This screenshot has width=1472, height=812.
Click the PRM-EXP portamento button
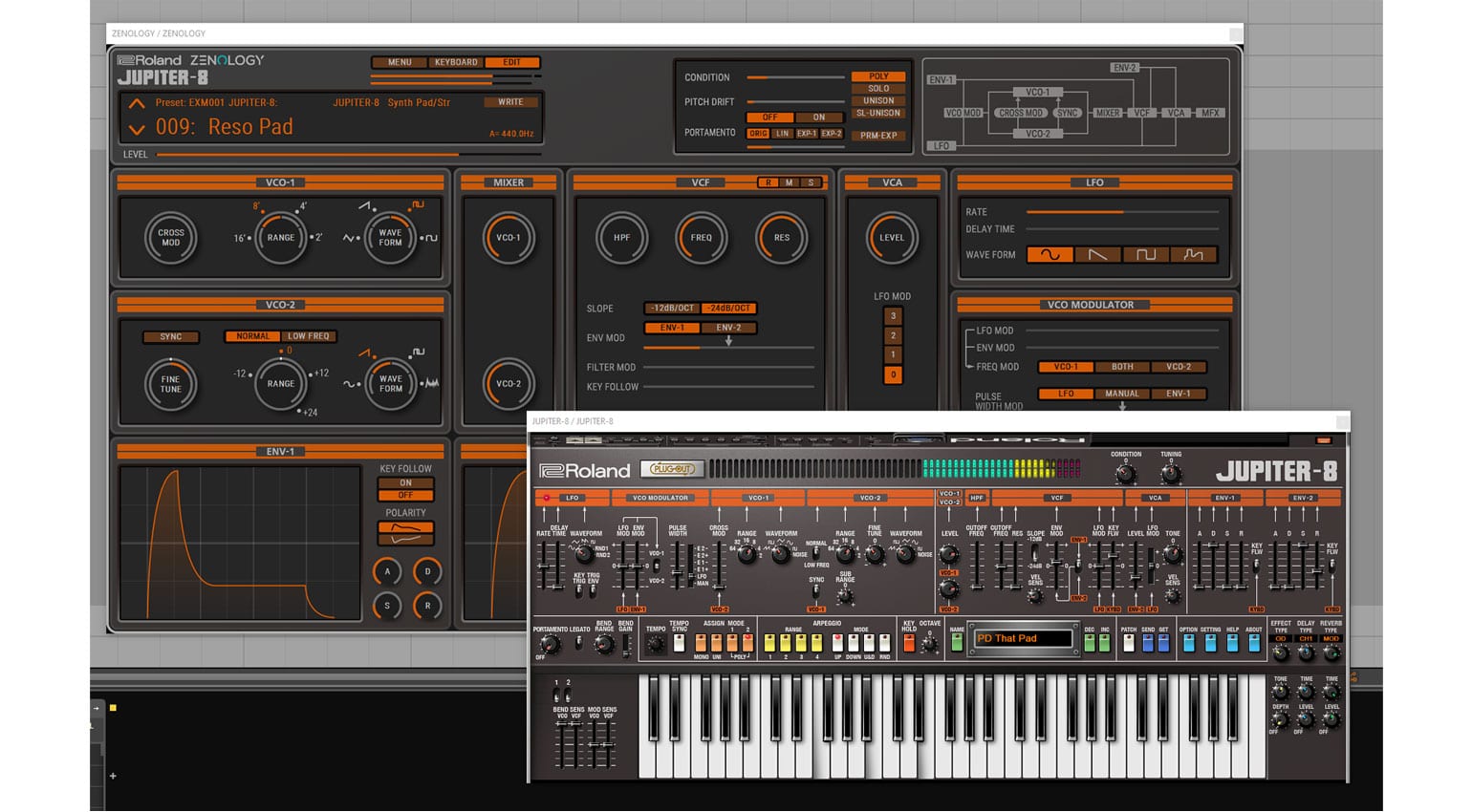878,136
